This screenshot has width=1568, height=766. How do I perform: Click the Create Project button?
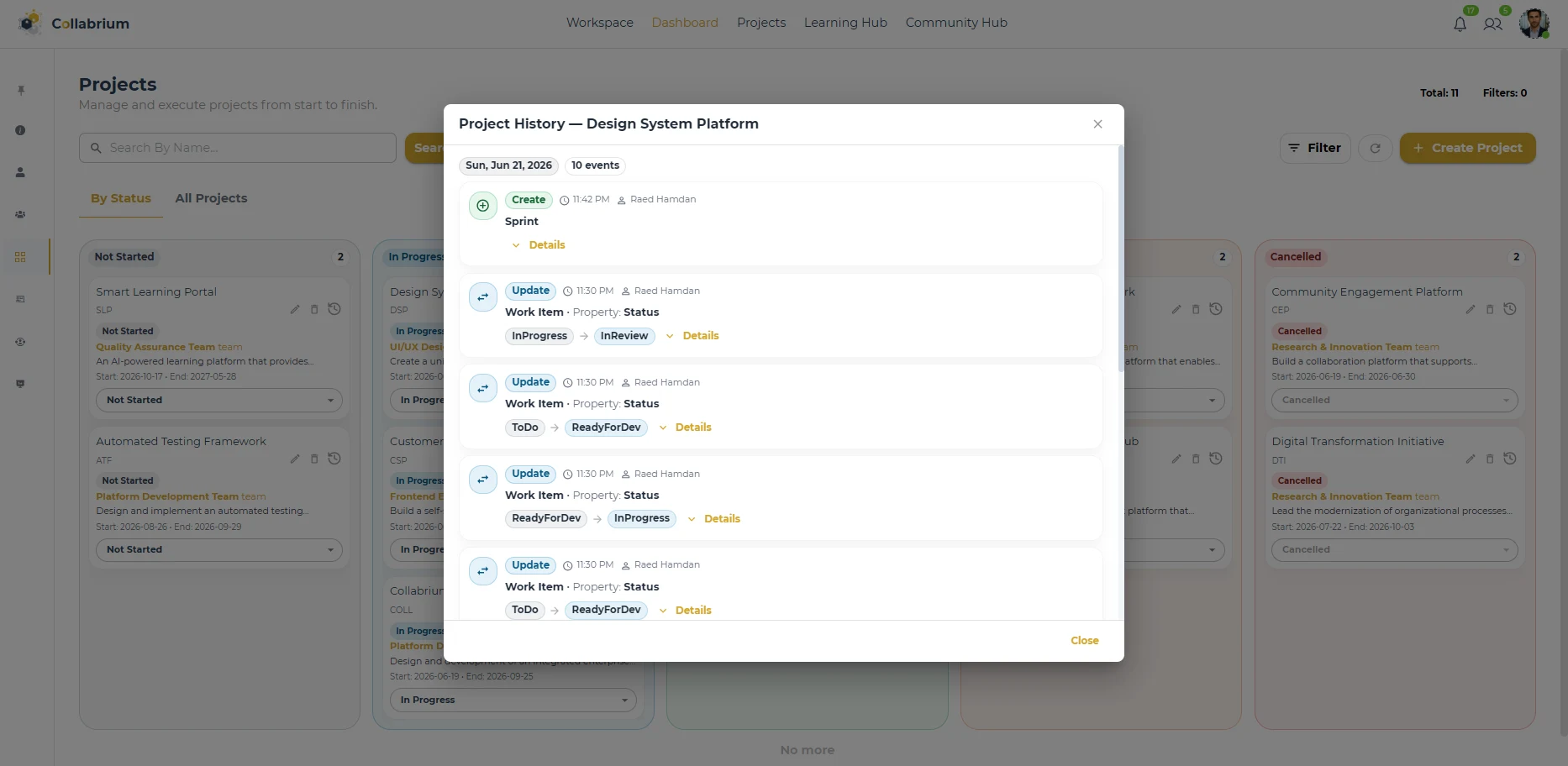pos(1467,148)
